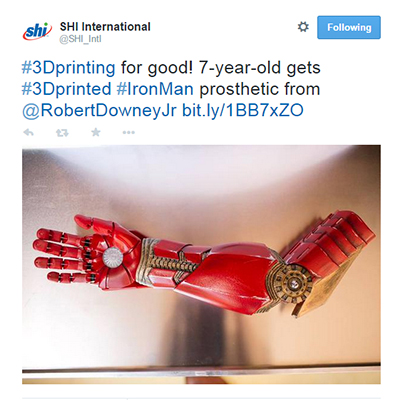Open the SHI International profile name

[105, 27]
